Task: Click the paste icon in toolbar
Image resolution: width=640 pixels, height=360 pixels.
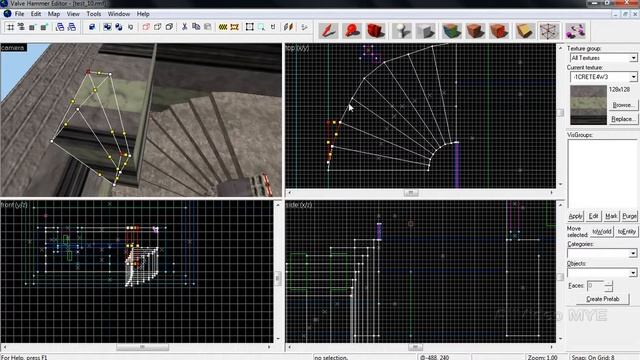Action: [x=208, y=27]
